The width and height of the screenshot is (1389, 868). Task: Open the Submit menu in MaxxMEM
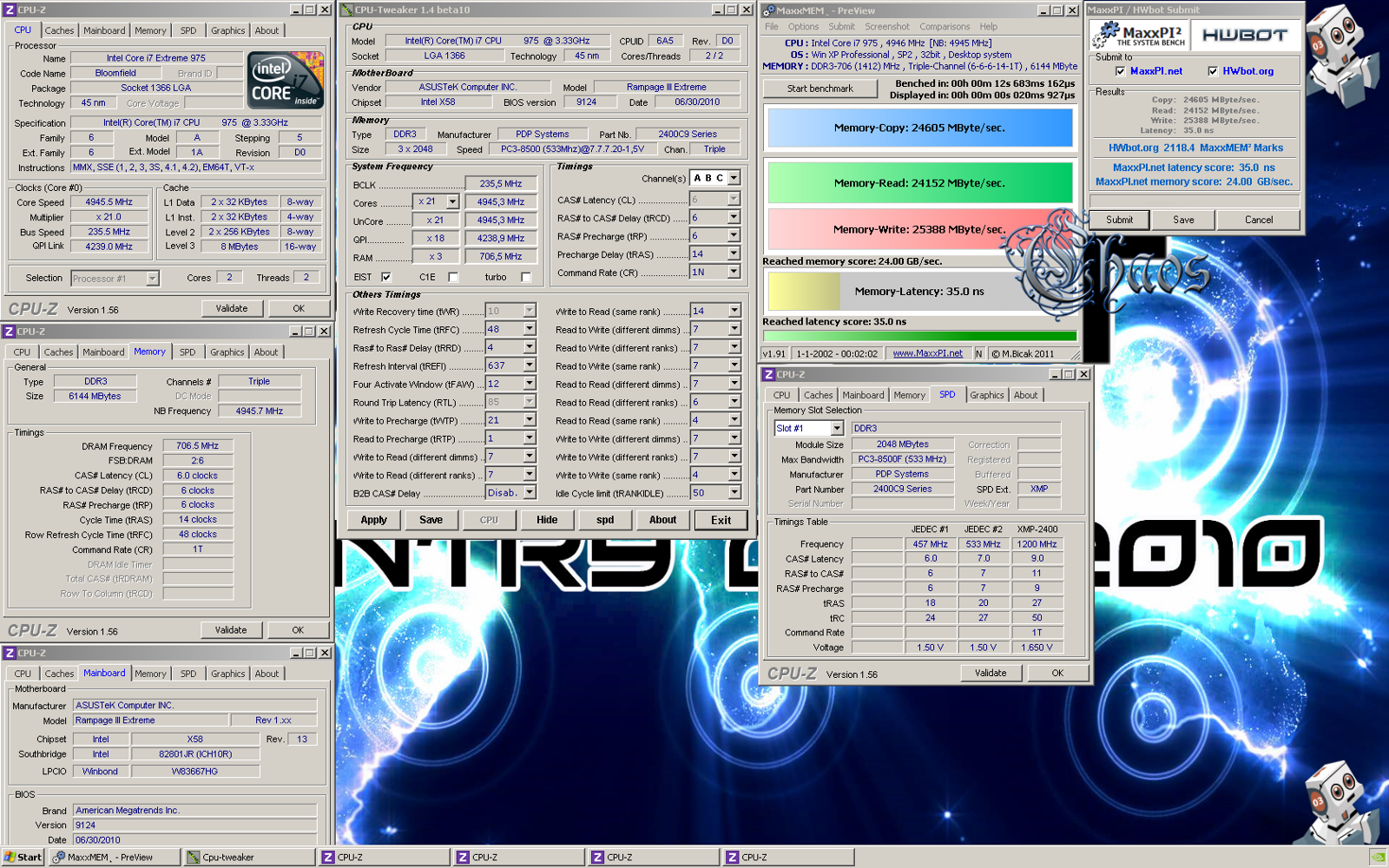click(841, 27)
